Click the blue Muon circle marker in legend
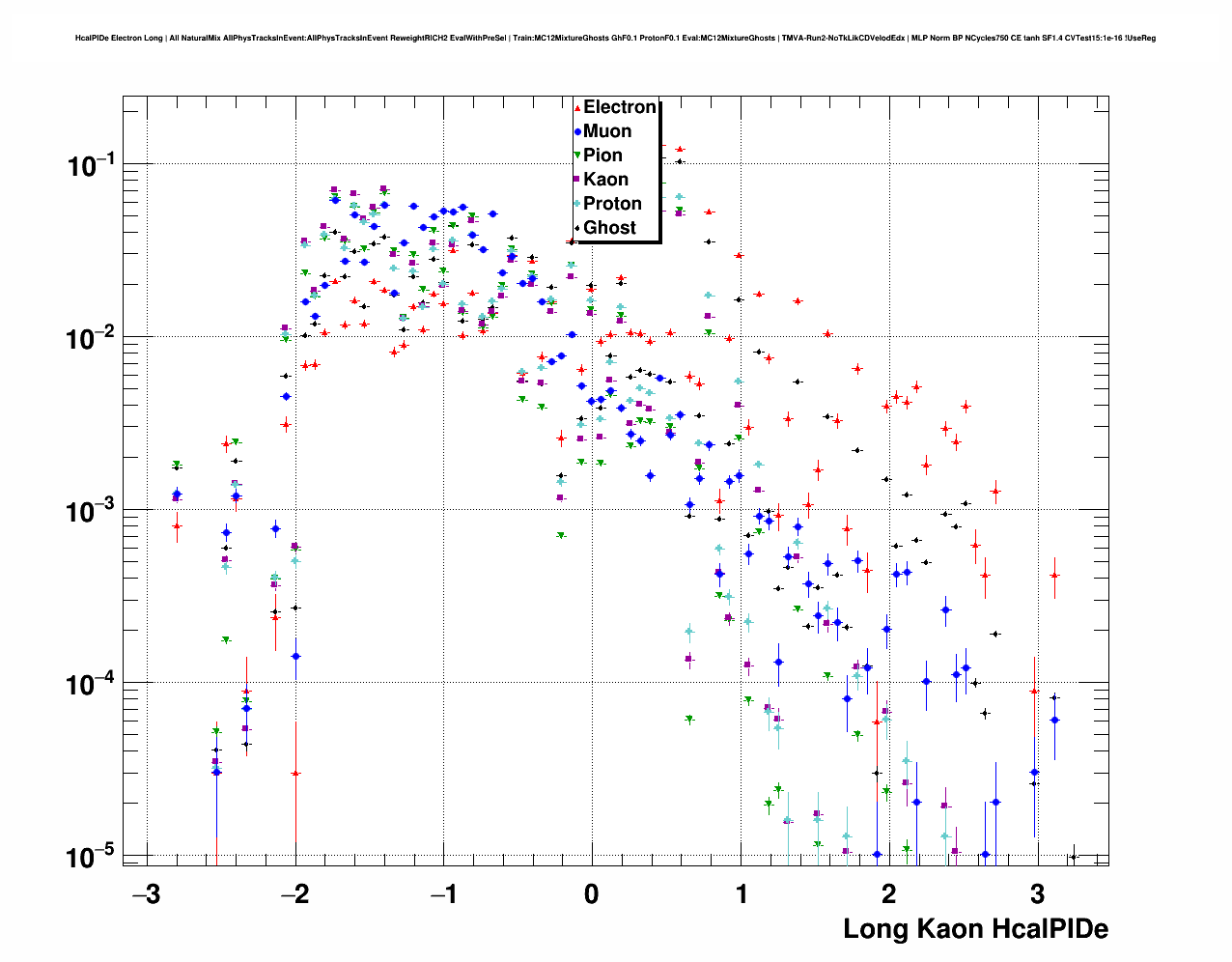 577,131
